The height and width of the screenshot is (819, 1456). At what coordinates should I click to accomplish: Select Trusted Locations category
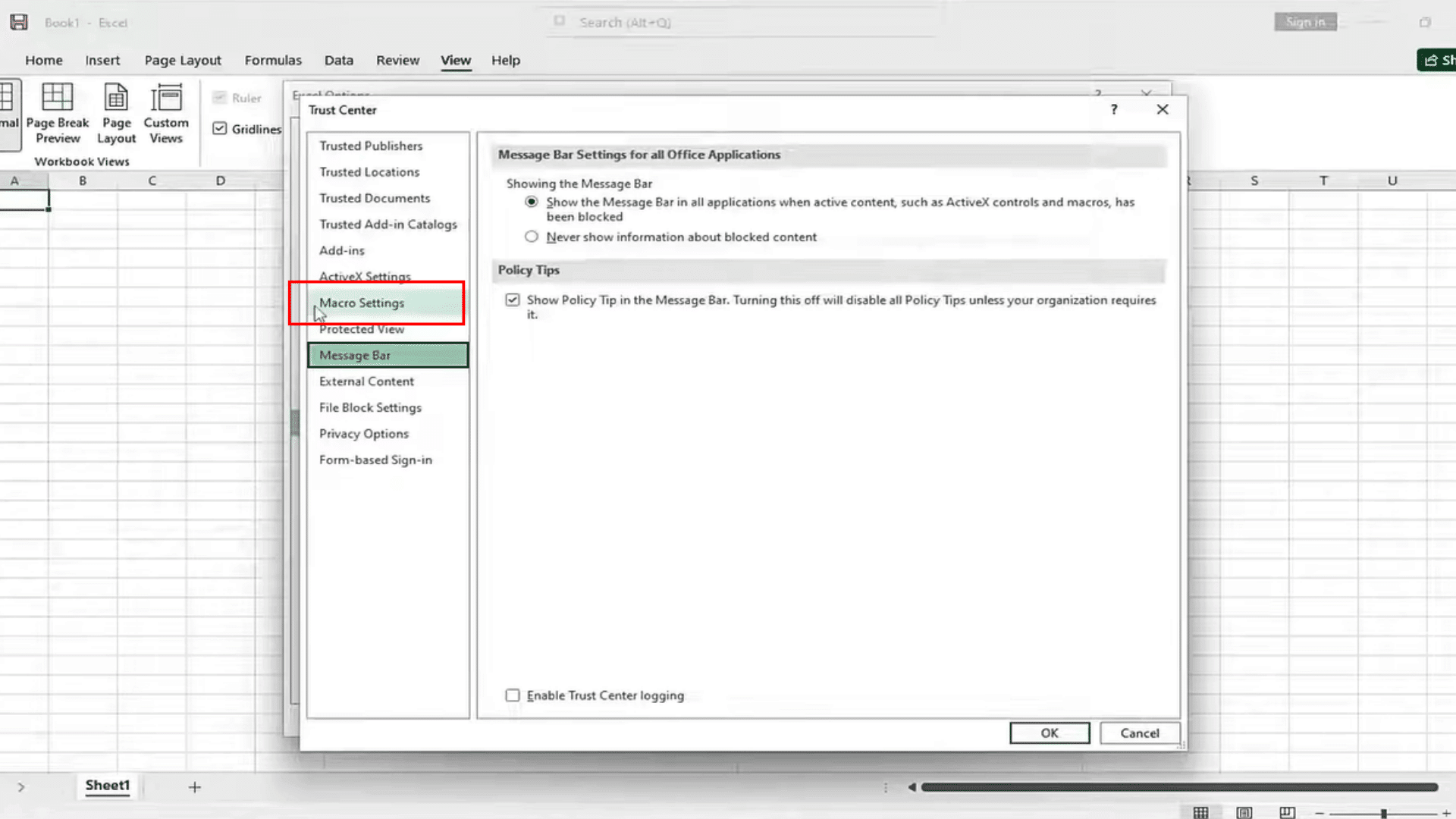click(x=388, y=172)
